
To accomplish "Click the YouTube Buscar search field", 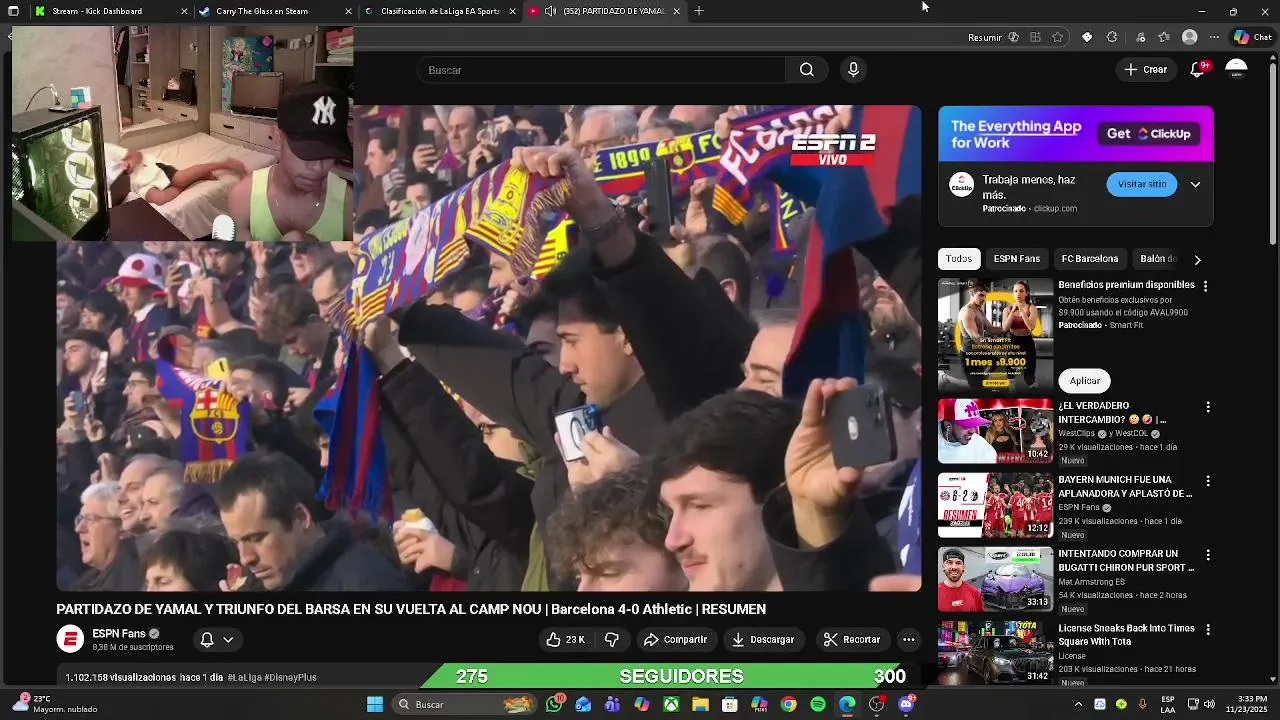I will click(x=601, y=70).
